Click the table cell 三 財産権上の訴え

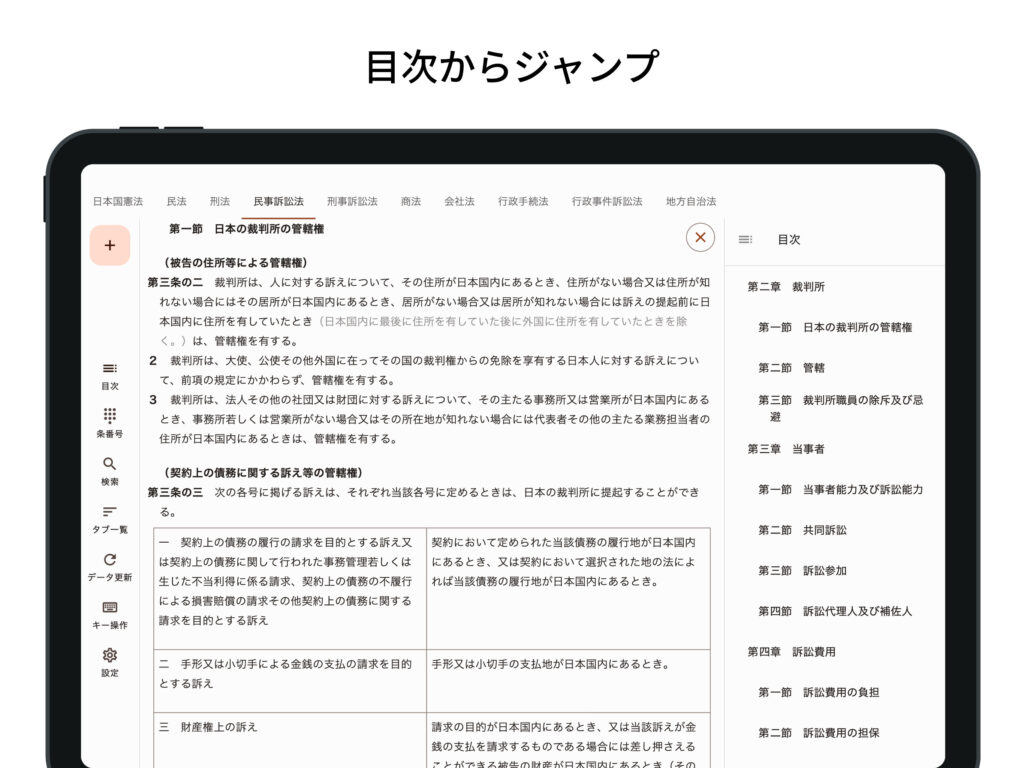point(290,740)
